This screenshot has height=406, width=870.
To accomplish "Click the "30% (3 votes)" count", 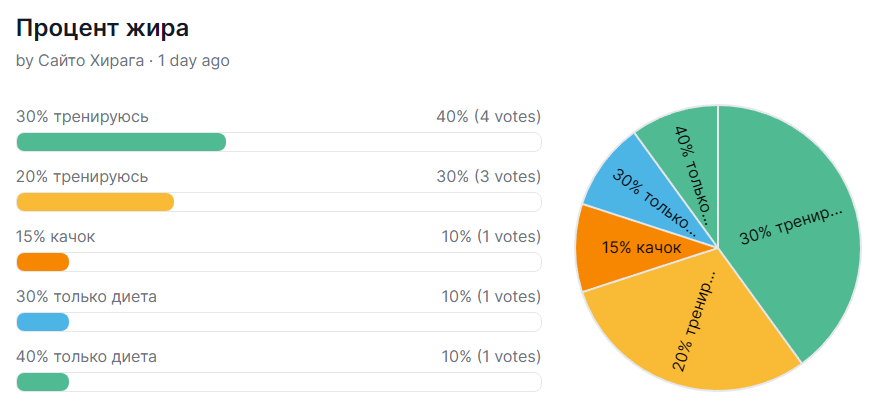I will click(488, 177).
